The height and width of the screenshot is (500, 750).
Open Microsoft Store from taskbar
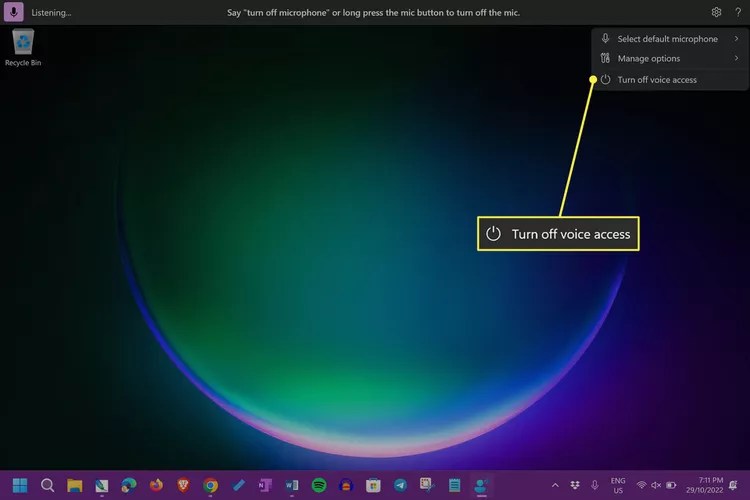pyautogui.click(x=373, y=485)
